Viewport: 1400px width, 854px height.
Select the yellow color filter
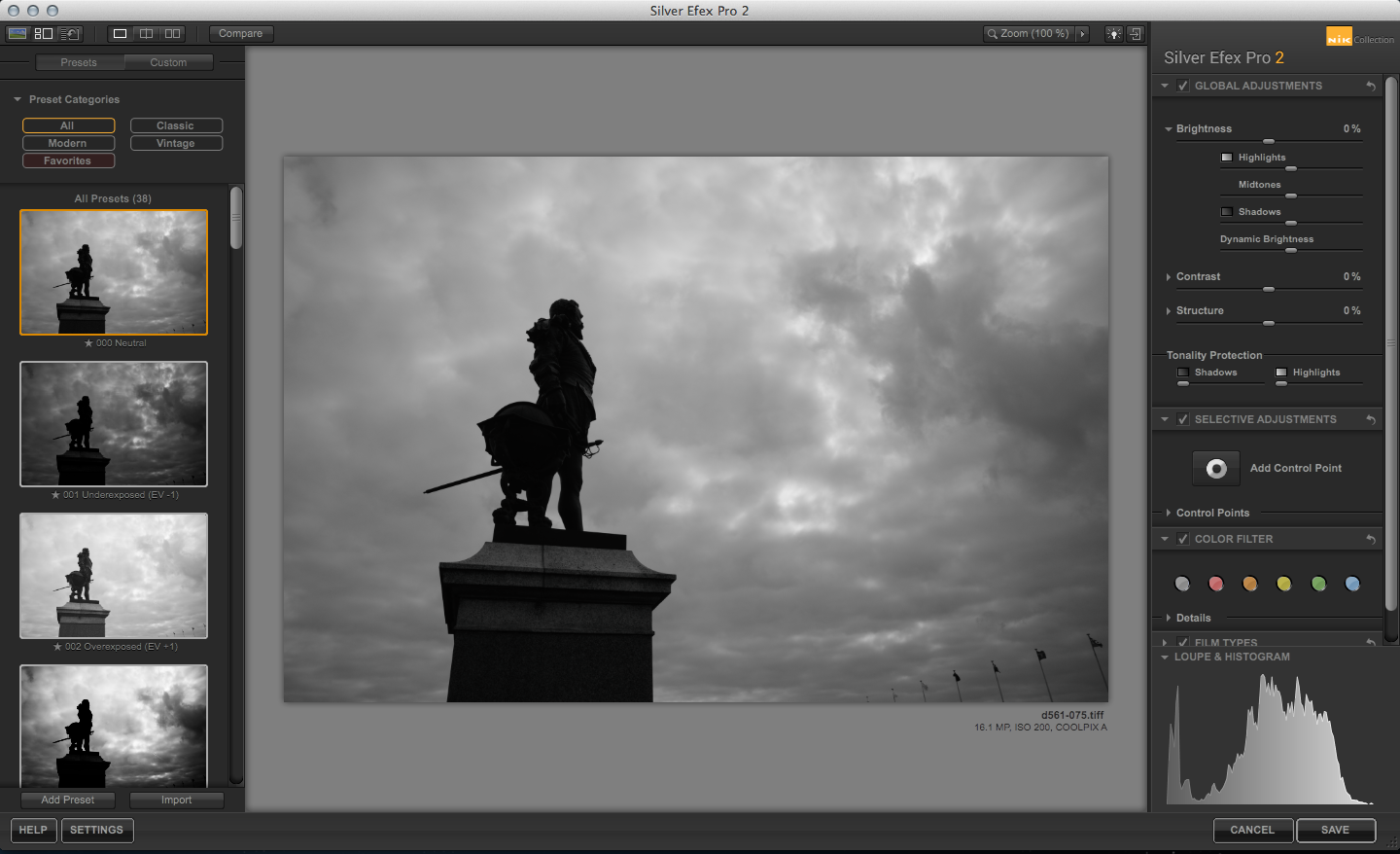click(1284, 584)
